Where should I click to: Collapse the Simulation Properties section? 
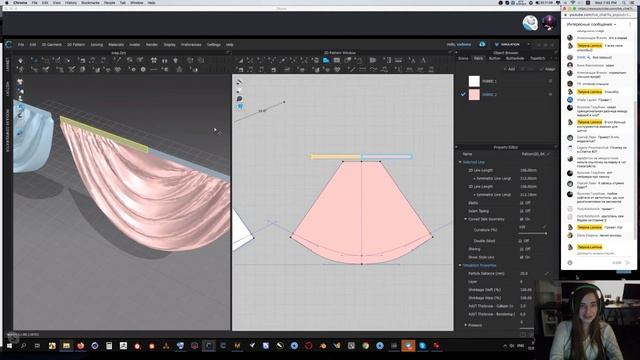point(460,265)
